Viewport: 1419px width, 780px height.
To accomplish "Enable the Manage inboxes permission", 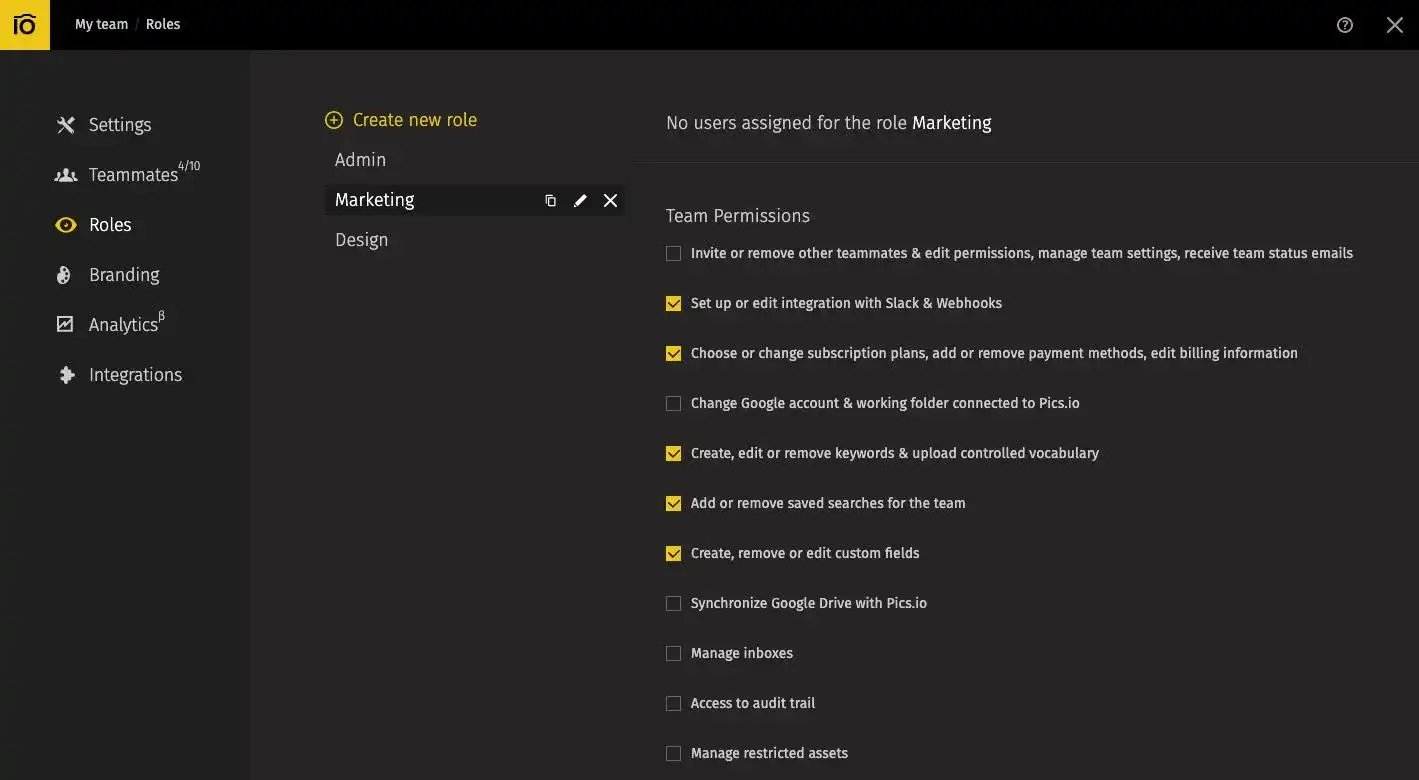I will click(673, 653).
